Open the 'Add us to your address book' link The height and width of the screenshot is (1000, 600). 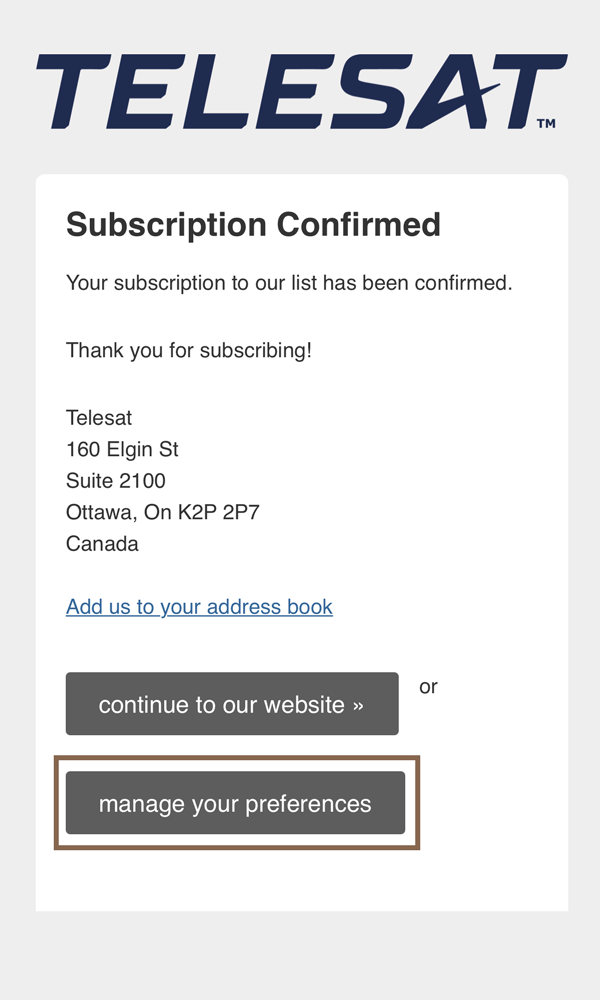[199, 607]
